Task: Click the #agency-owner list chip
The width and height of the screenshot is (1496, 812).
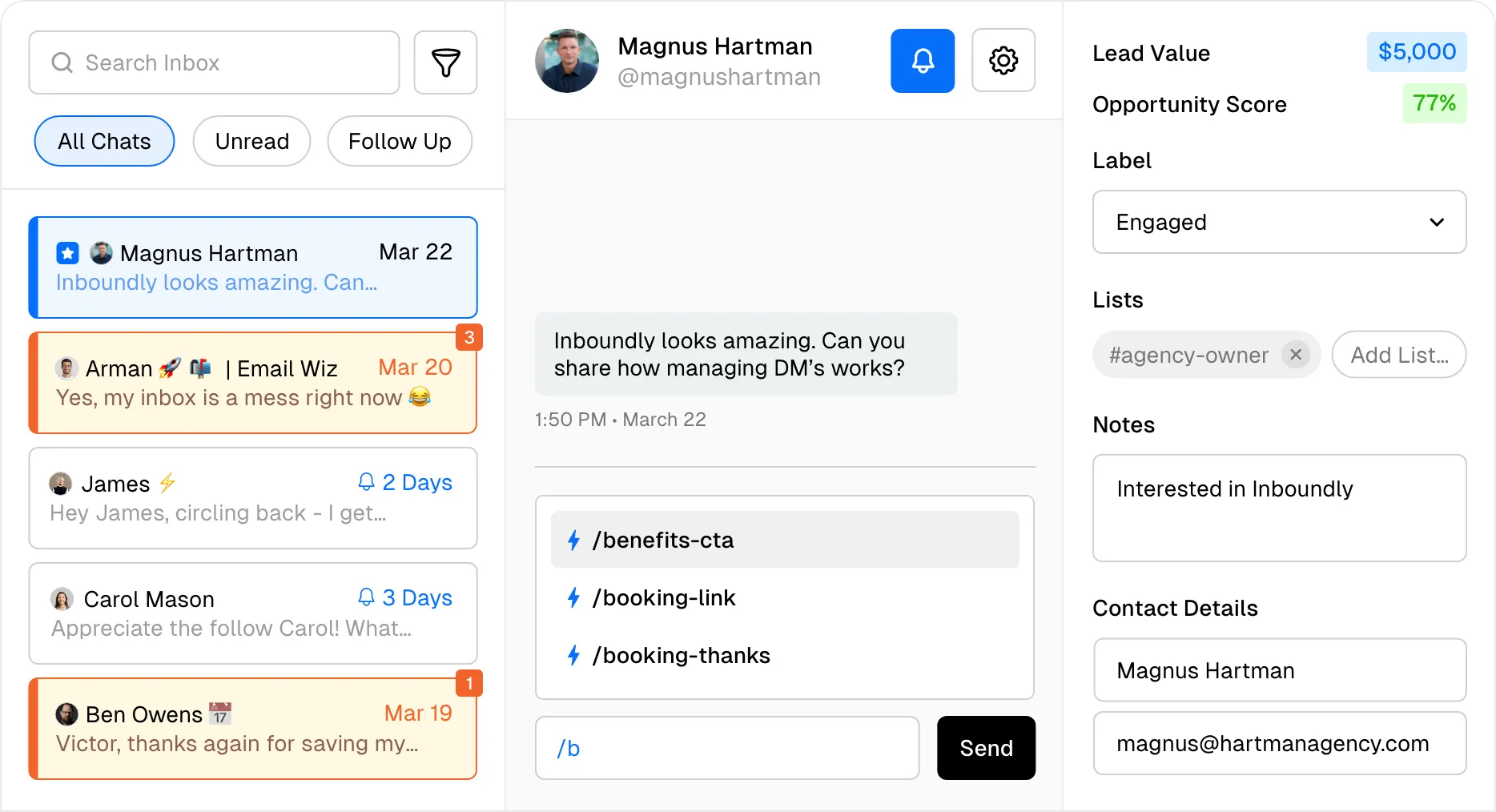Action: coord(1206,354)
